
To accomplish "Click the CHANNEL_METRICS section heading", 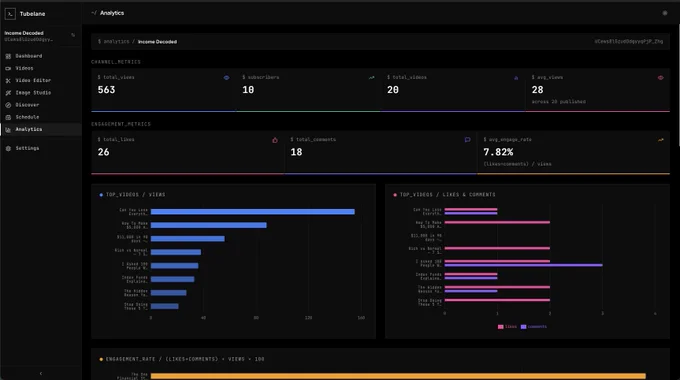I will (x=116, y=62).
